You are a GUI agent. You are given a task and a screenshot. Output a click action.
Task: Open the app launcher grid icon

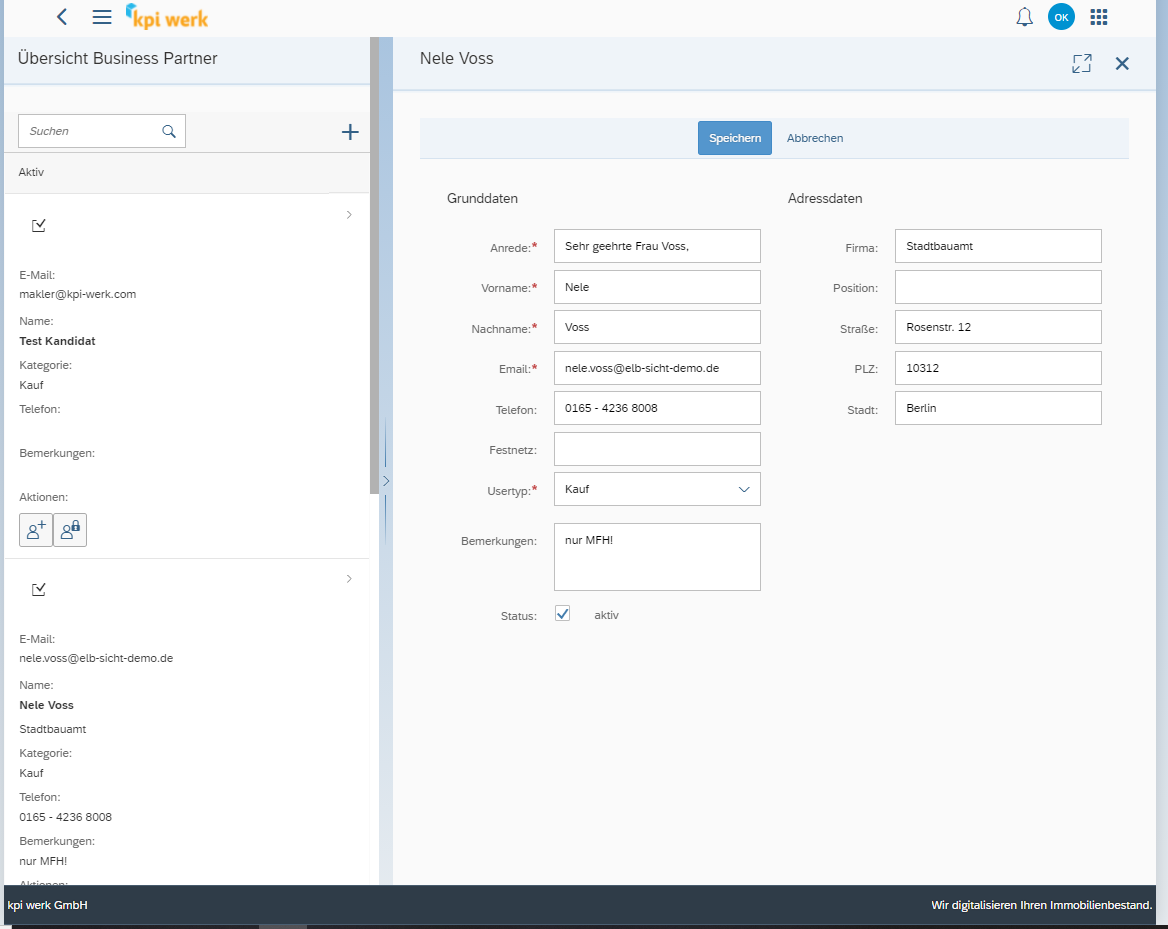(x=1098, y=16)
